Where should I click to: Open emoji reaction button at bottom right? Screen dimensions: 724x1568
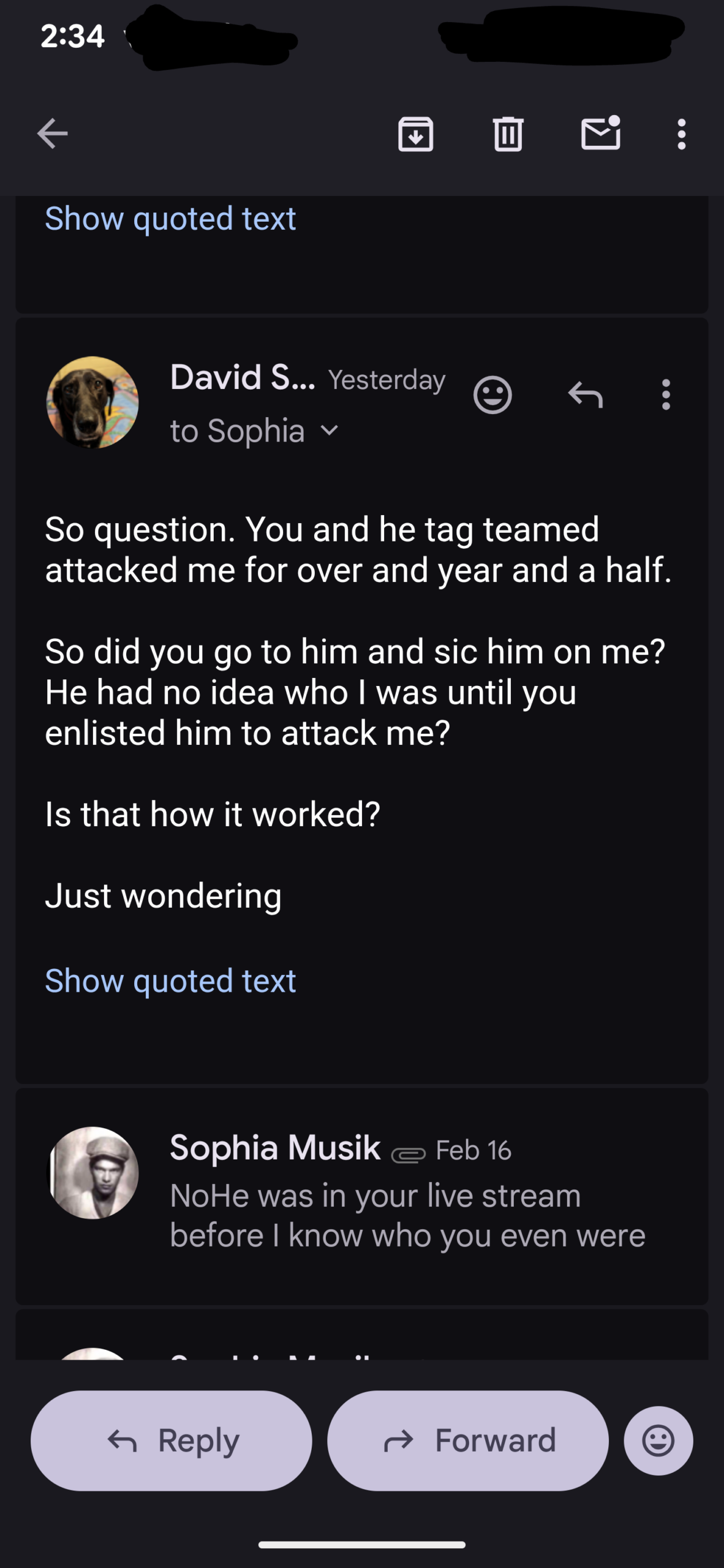tap(658, 1441)
